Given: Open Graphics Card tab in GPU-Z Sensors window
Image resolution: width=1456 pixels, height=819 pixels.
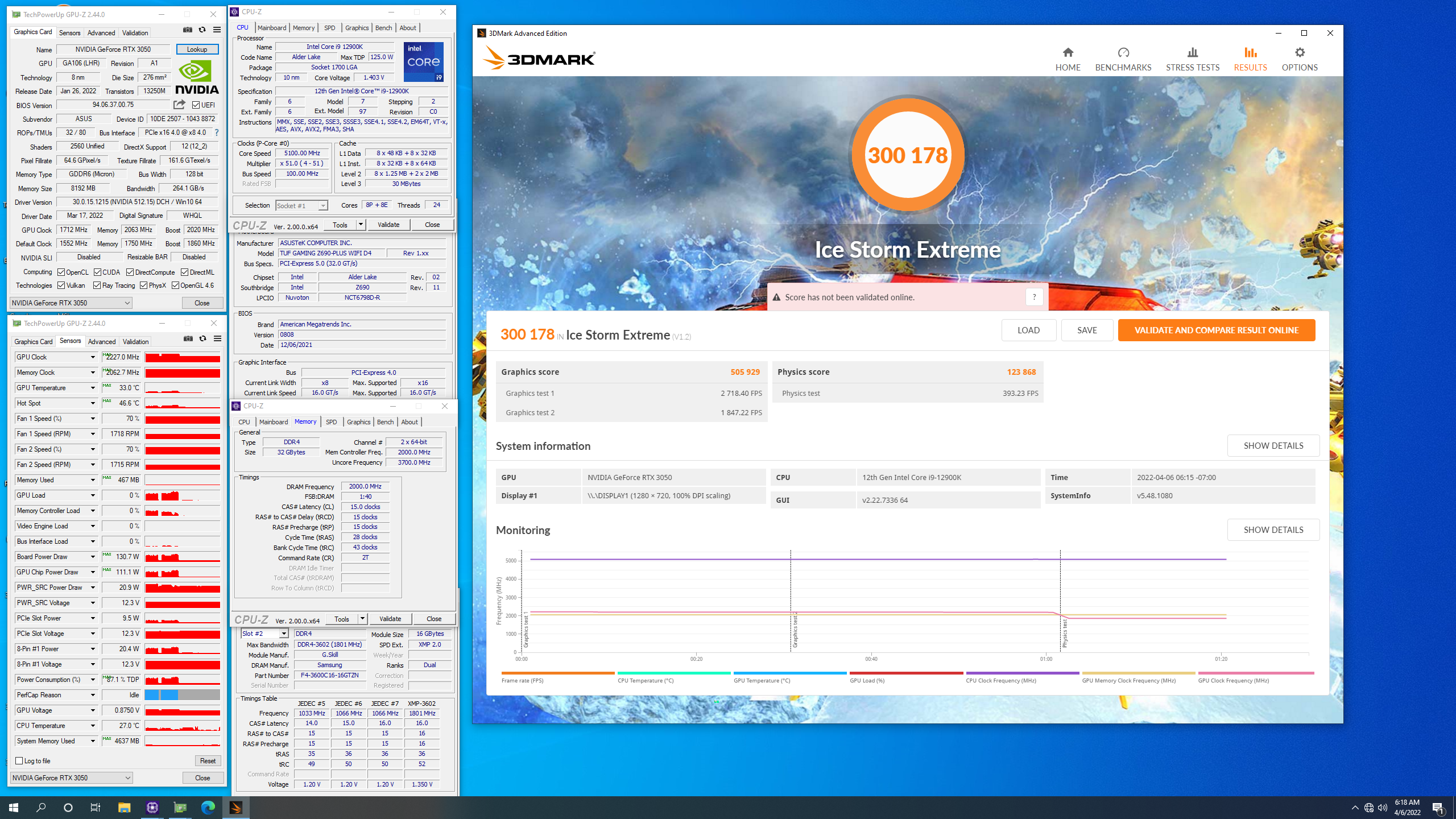Looking at the screenshot, I should [33, 342].
